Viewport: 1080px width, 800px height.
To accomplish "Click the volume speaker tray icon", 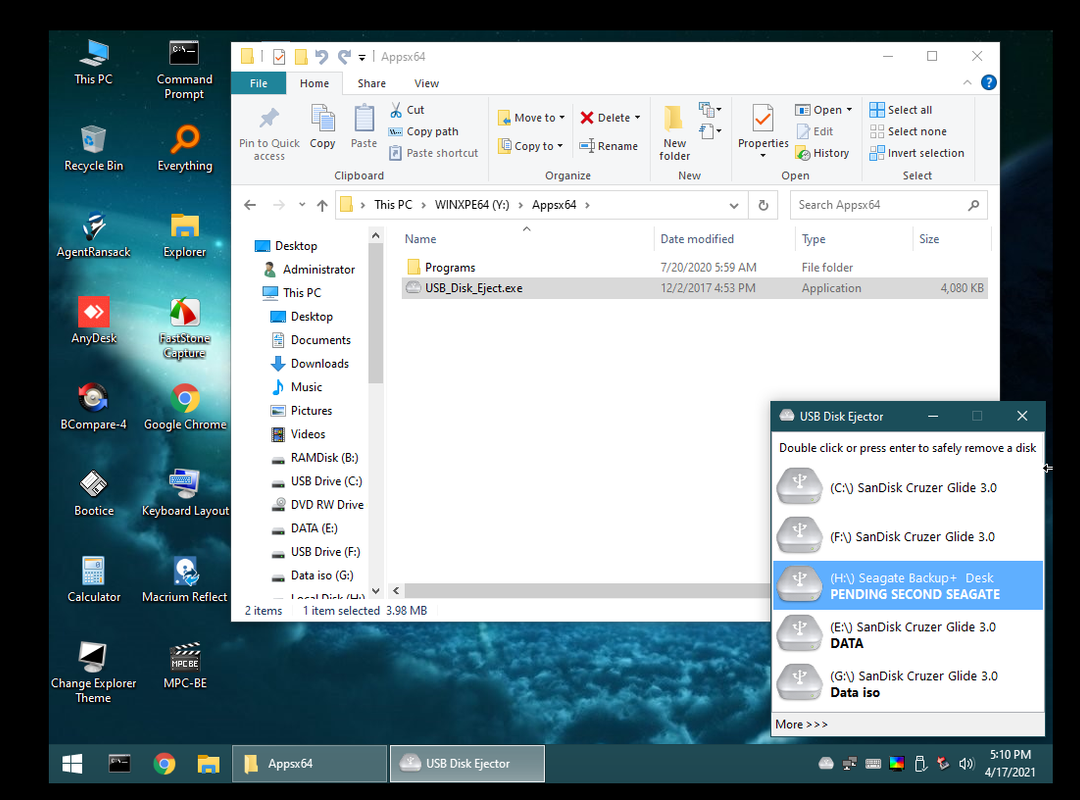I will pos(966,763).
